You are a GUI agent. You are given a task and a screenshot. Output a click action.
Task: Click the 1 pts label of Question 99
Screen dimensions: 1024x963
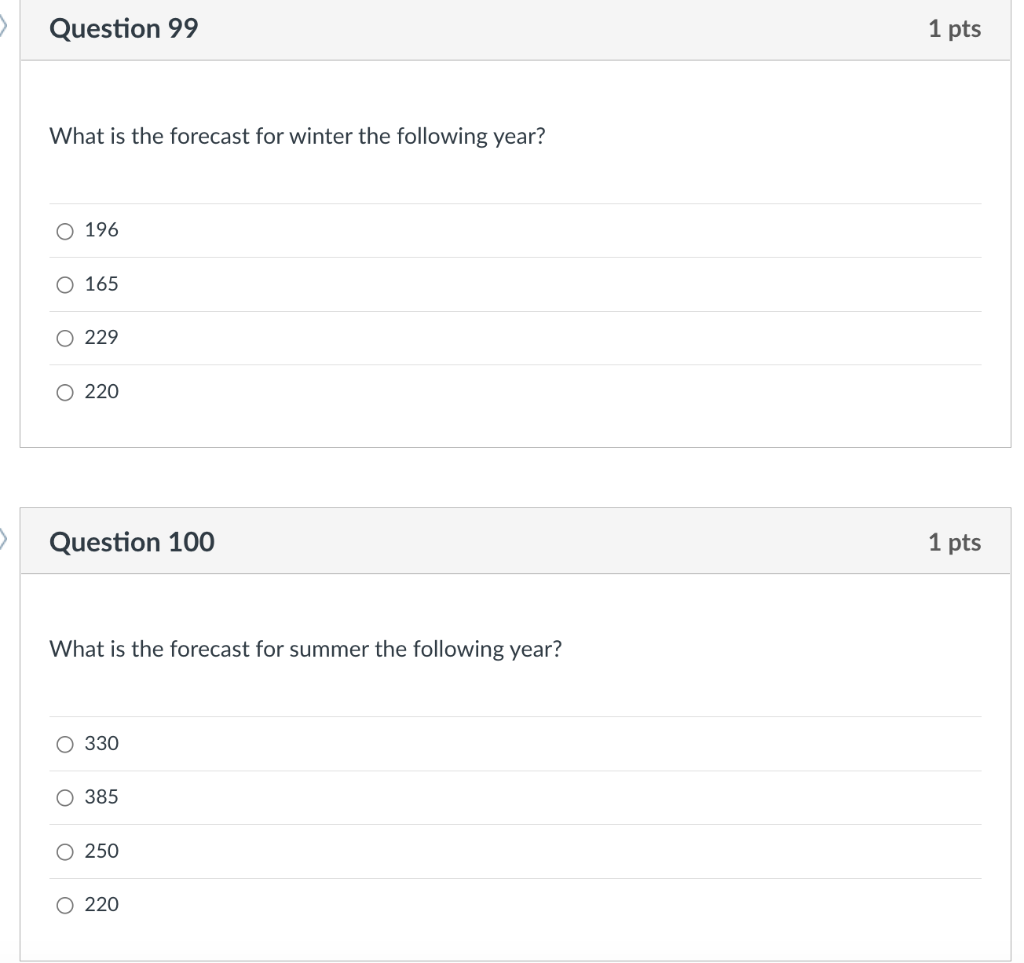954,29
